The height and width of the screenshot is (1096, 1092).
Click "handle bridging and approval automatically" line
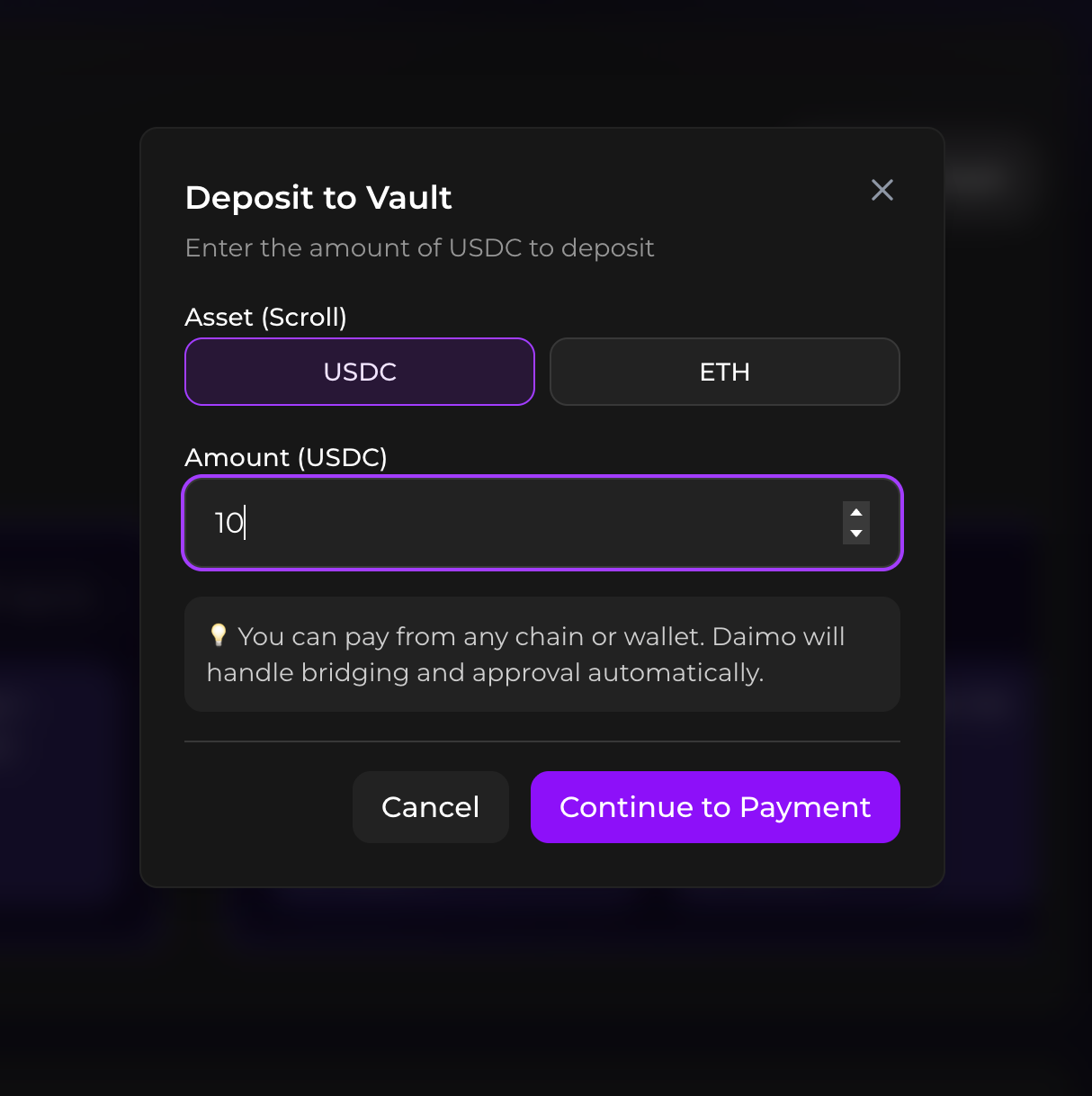point(485,673)
